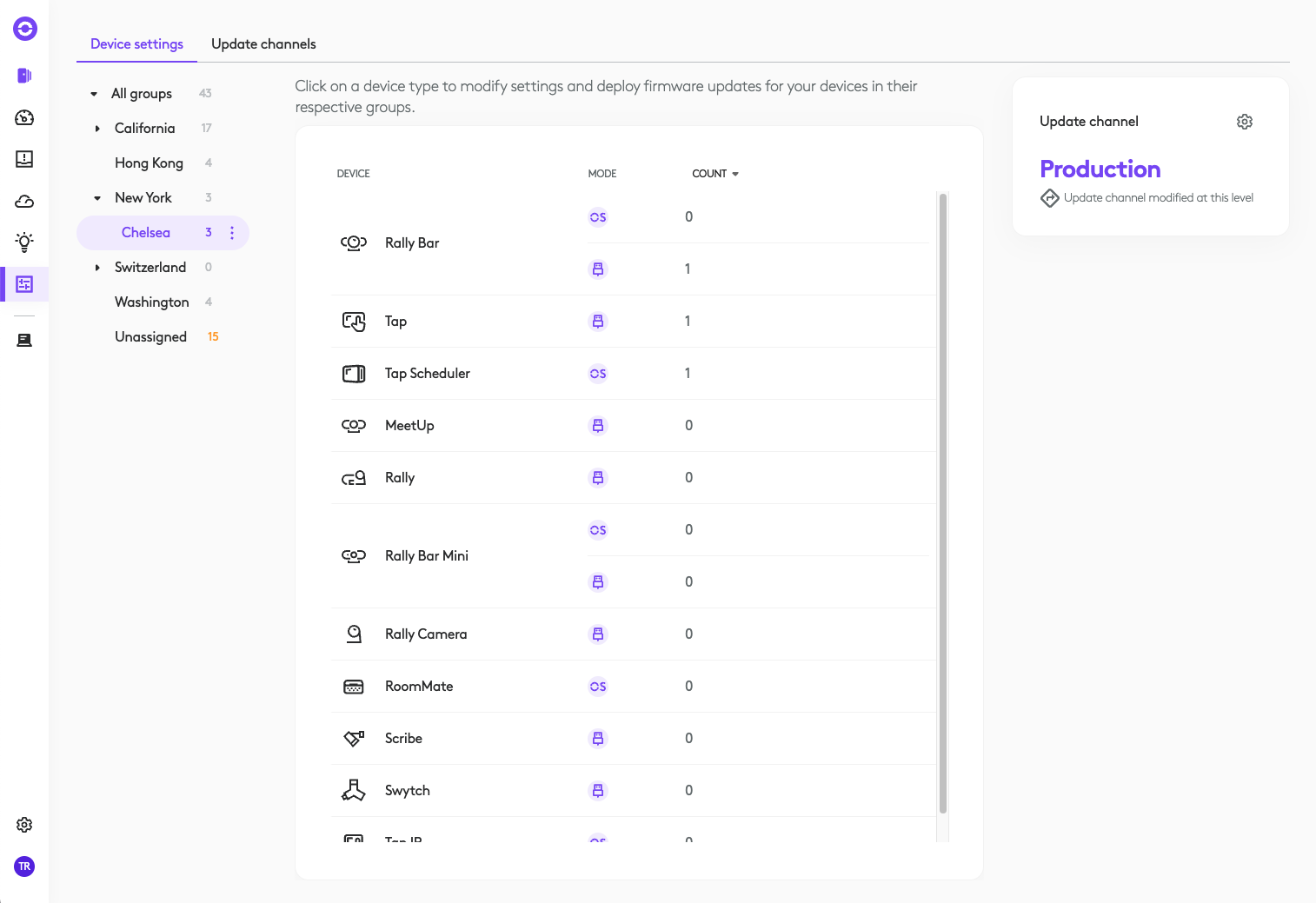
Task: Click the Tap device icon
Action: click(x=354, y=322)
